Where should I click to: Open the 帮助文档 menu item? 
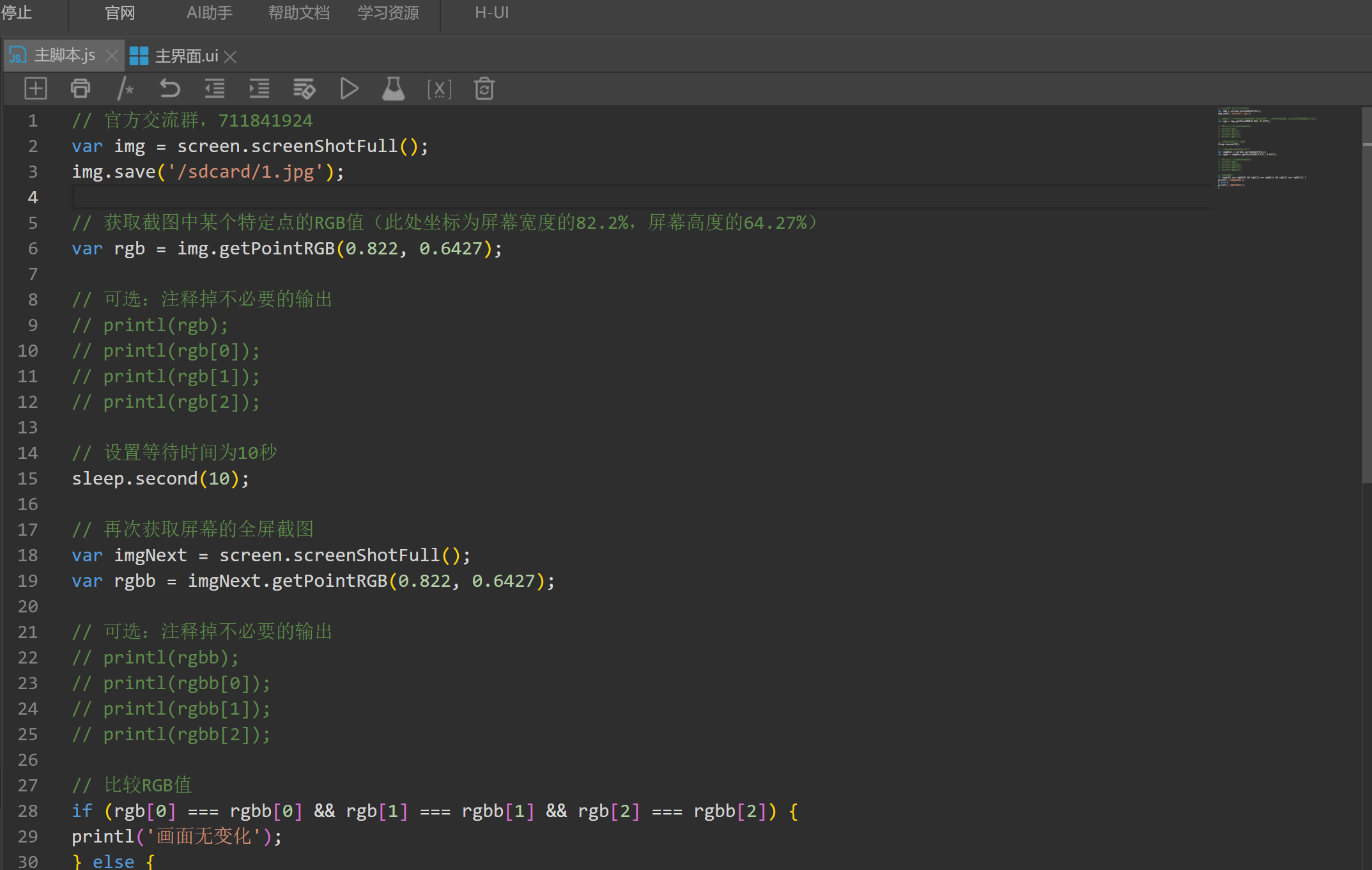pos(299,13)
